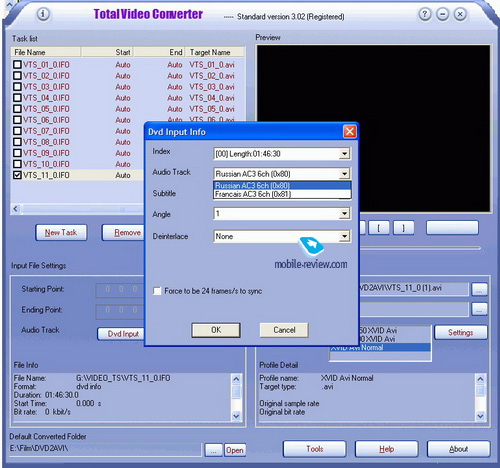The width and height of the screenshot is (500, 468).
Task: Open the Index dropdown
Action: [x=344, y=154]
